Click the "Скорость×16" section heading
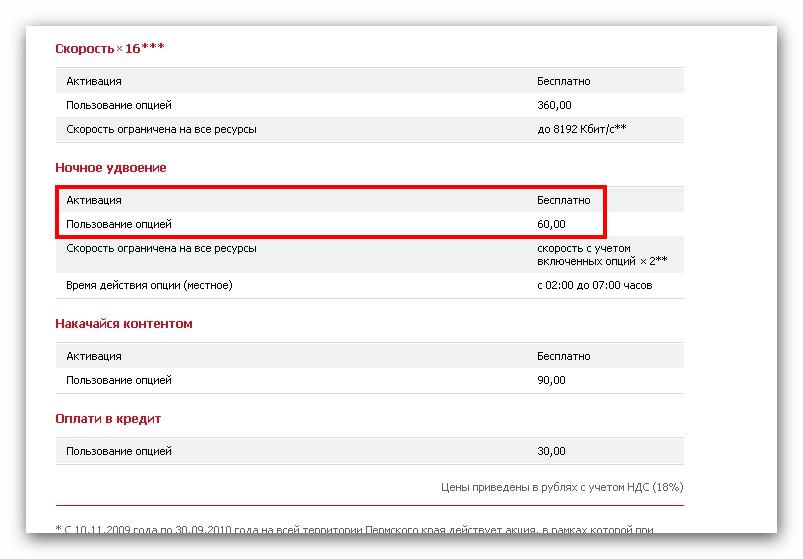The width and height of the screenshot is (803, 559). coord(108,48)
